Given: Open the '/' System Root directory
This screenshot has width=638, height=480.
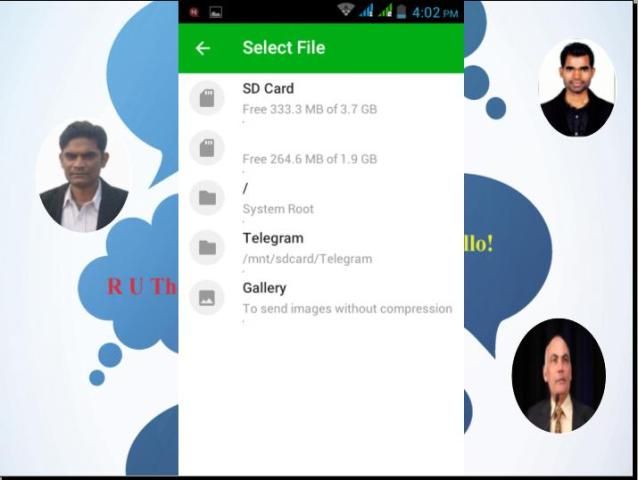Looking at the screenshot, I should [278, 198].
